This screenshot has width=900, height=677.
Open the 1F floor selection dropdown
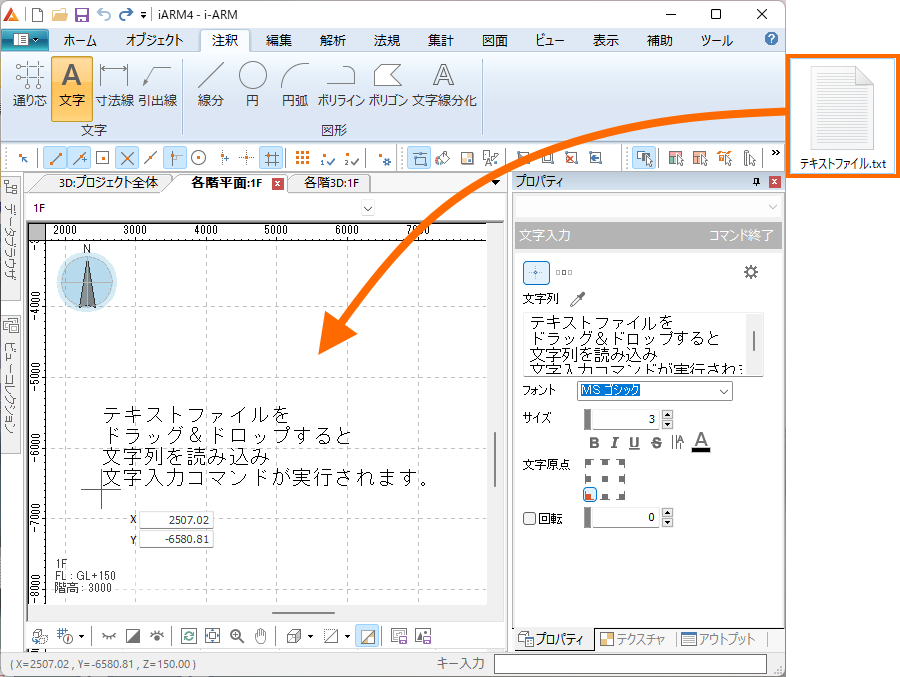368,208
